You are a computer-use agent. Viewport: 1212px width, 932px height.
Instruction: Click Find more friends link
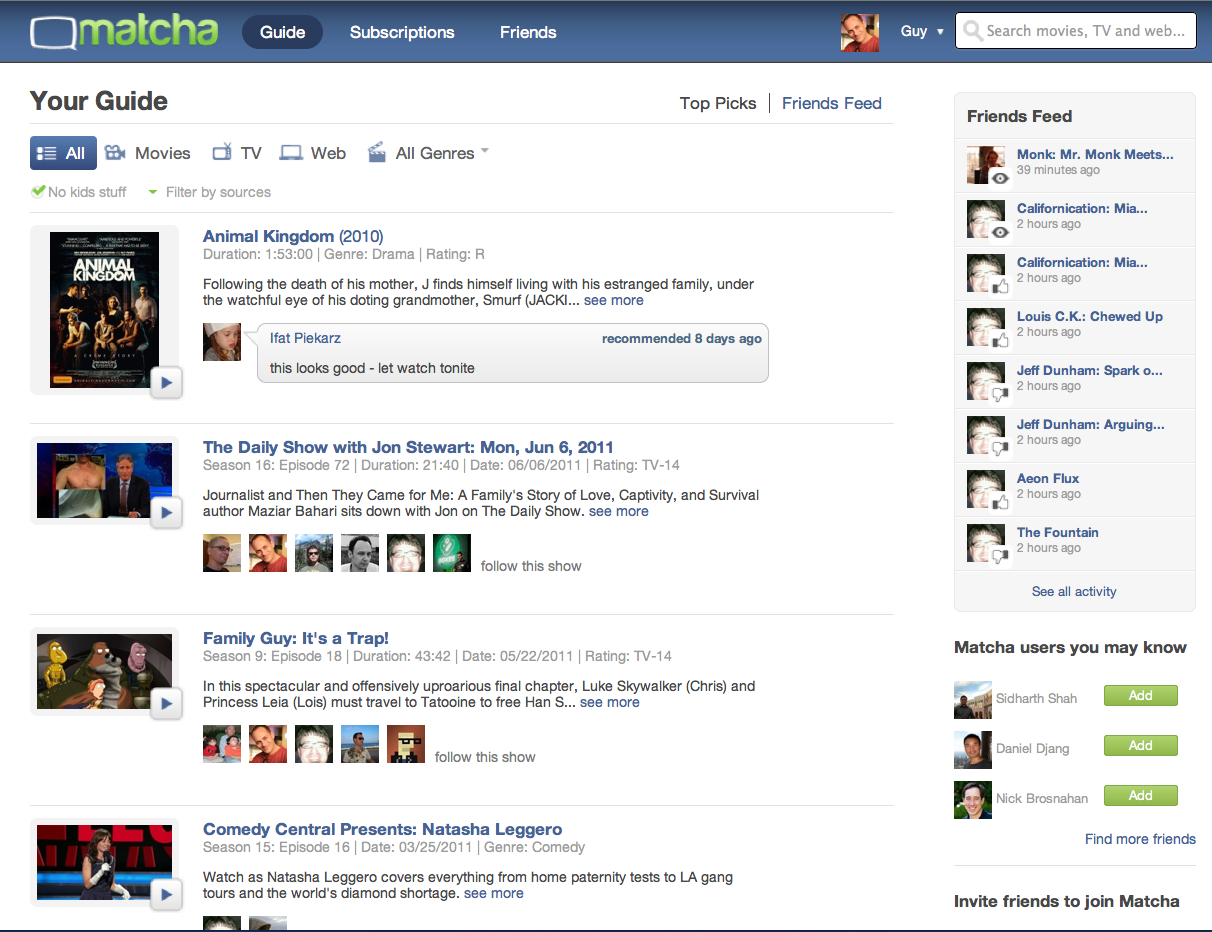point(1140,839)
